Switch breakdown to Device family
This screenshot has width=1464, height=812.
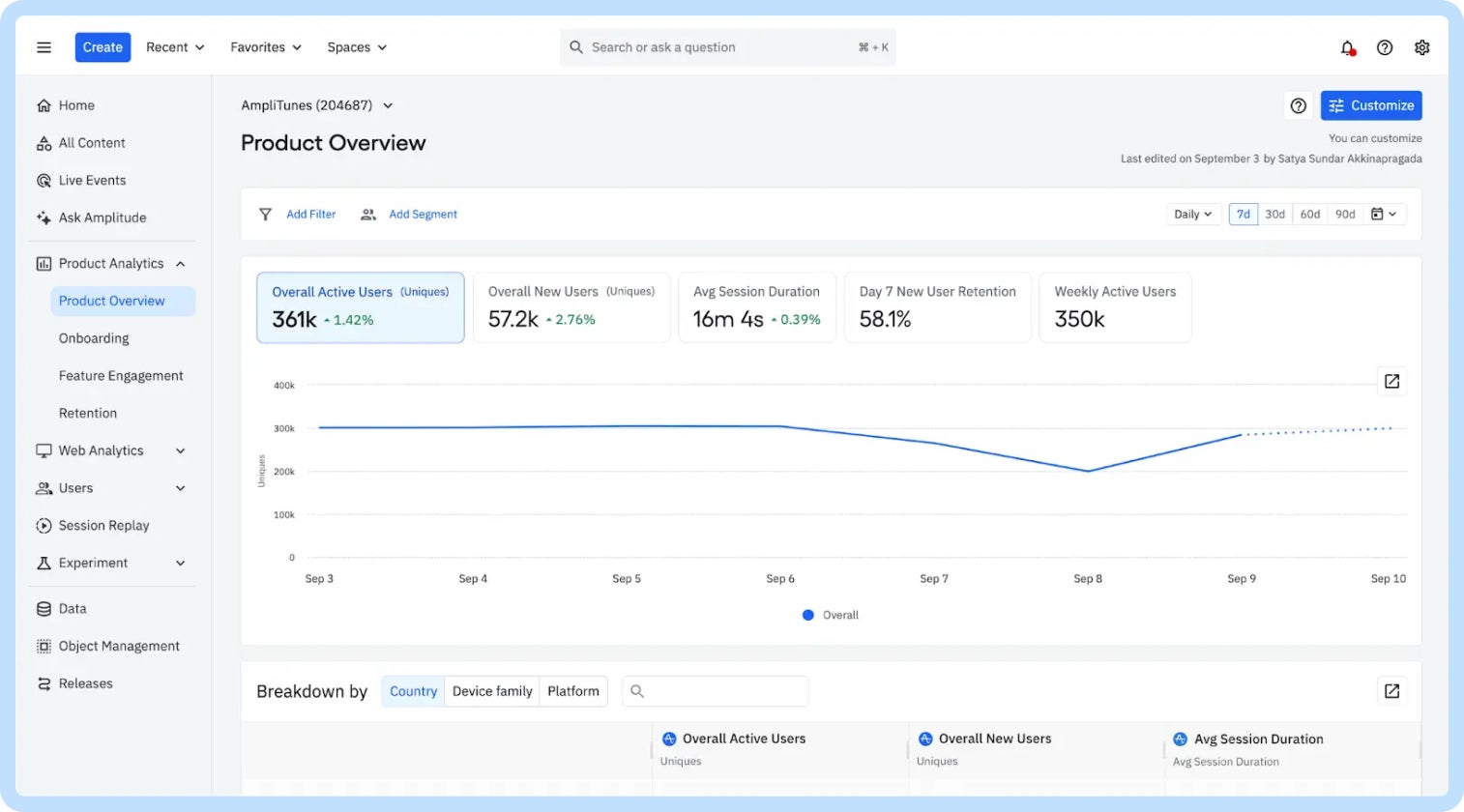pyautogui.click(x=492, y=691)
